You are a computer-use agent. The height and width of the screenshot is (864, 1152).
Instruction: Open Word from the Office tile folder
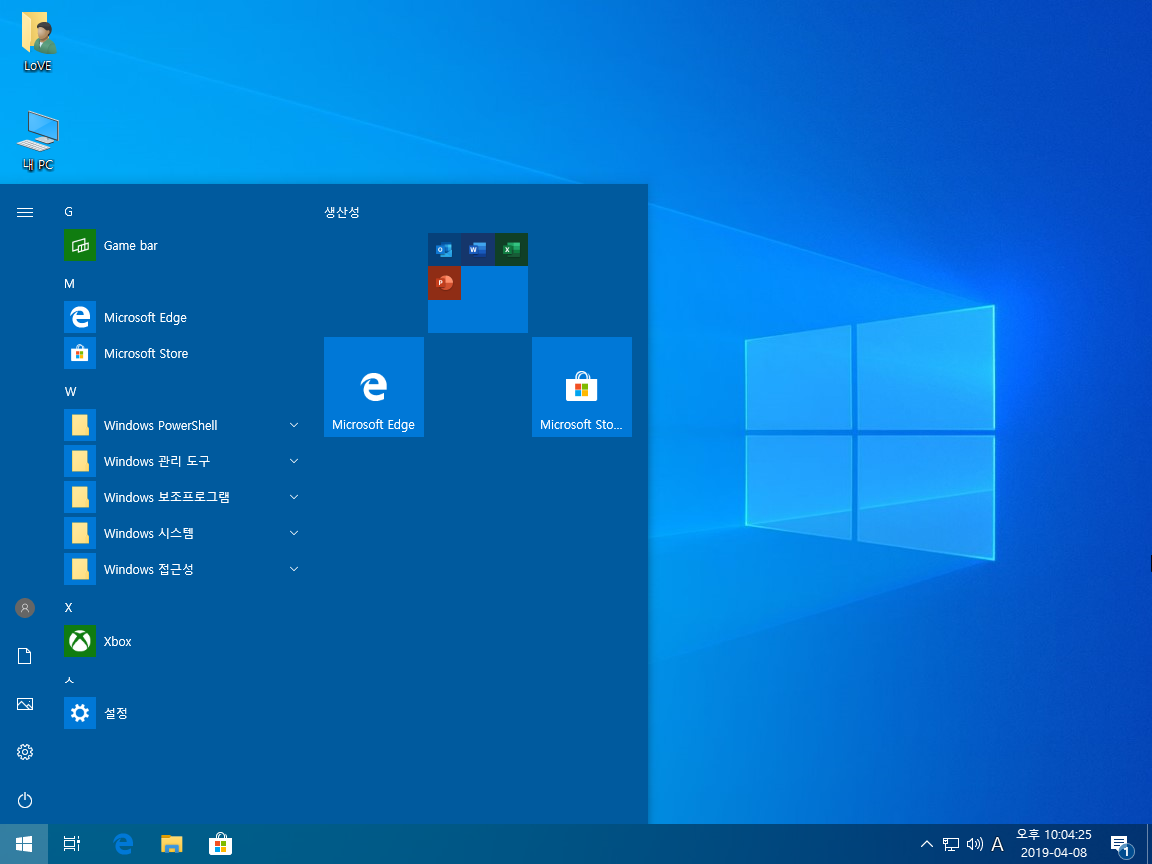(478, 250)
